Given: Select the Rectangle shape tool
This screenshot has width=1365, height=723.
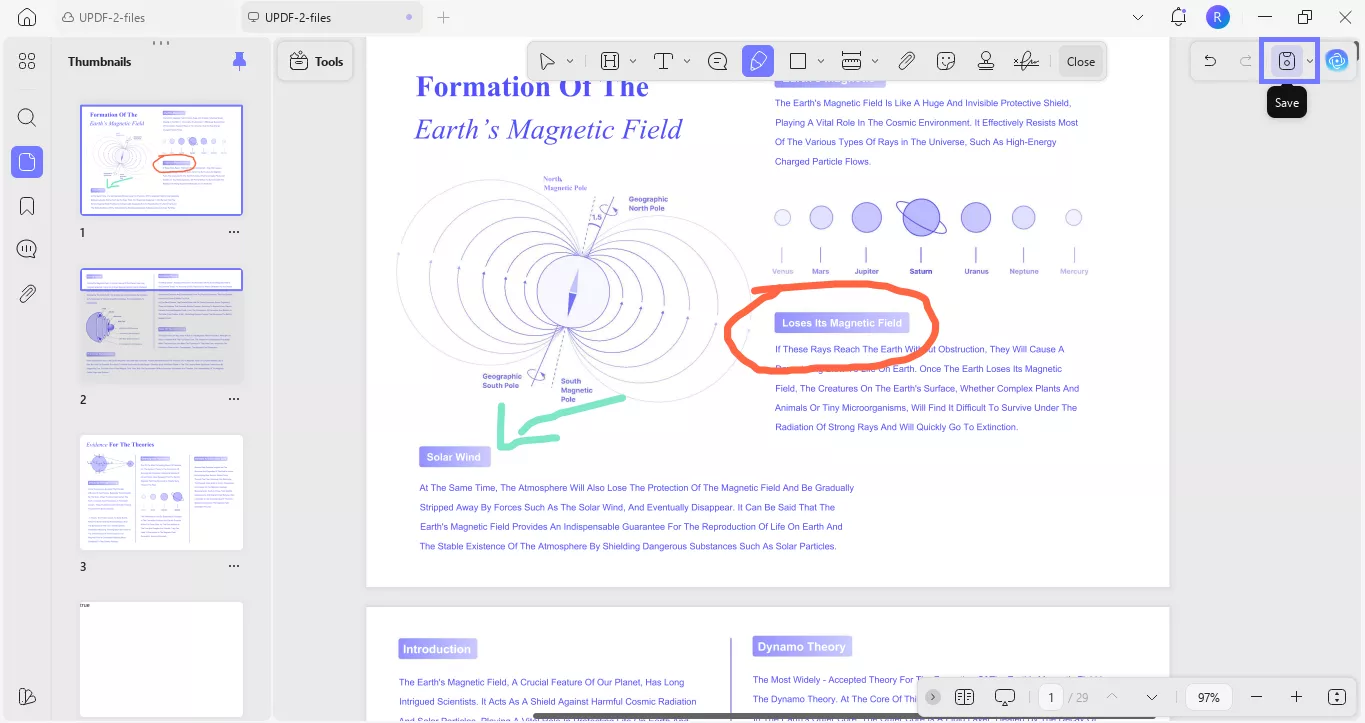Looking at the screenshot, I should pos(798,61).
